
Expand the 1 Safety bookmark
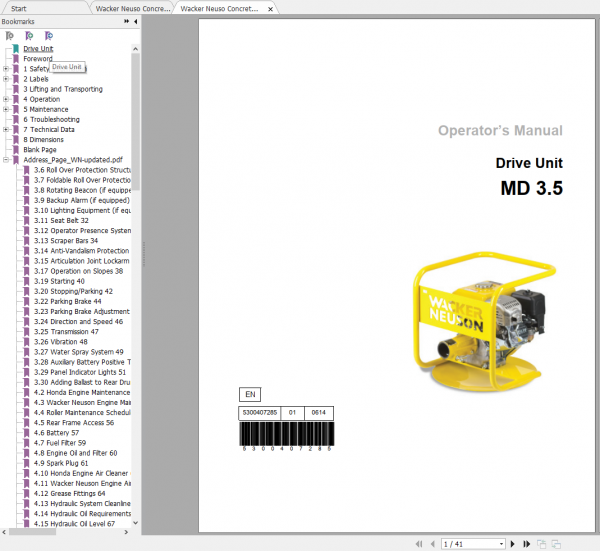coord(6,69)
